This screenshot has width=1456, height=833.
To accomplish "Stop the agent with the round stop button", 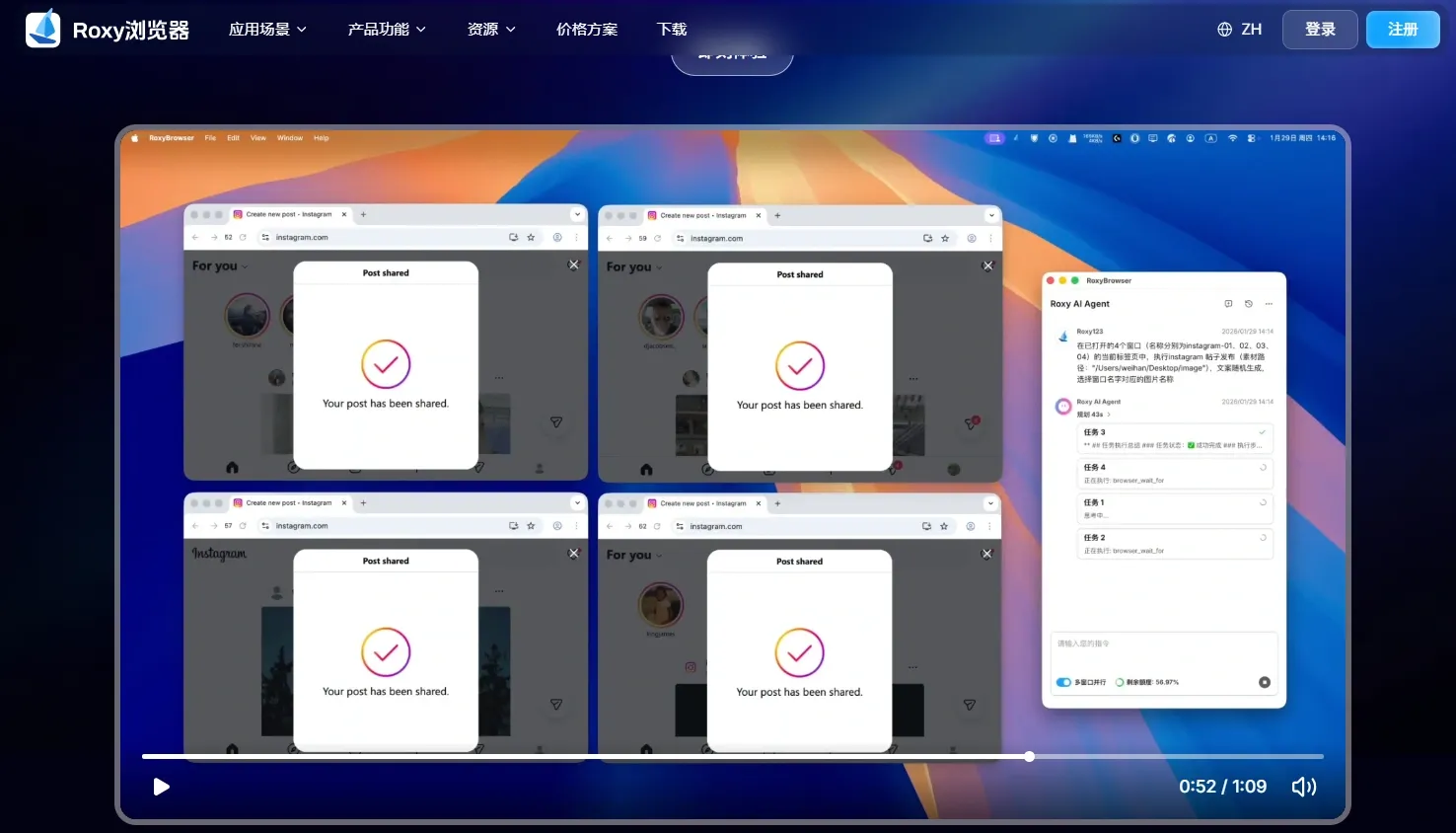I will (1265, 682).
